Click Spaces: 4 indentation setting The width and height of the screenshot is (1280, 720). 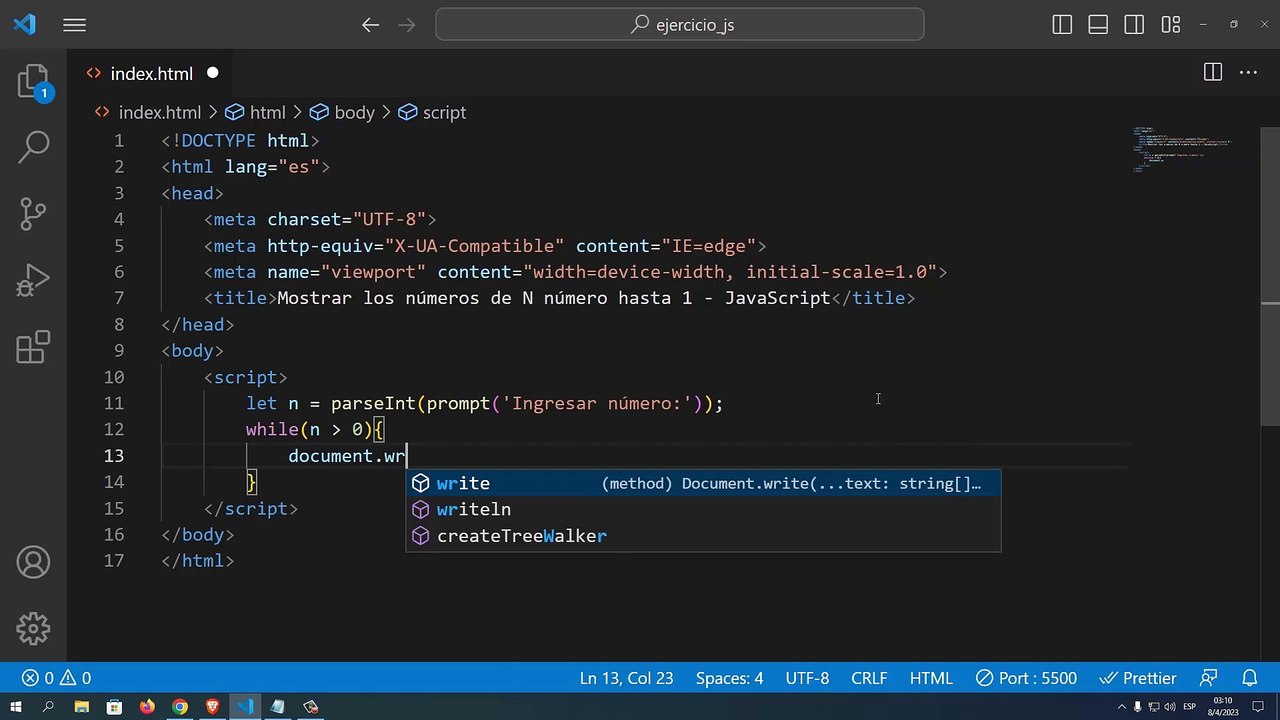pos(729,678)
